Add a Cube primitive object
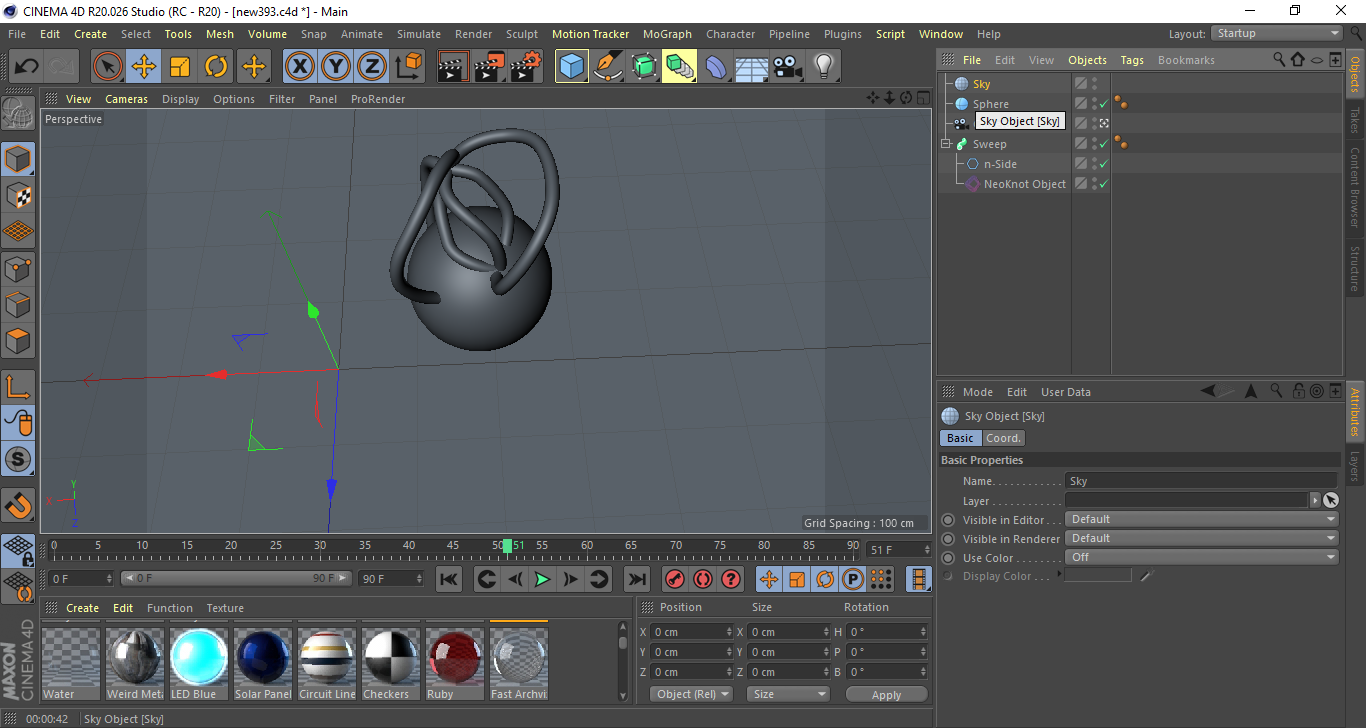This screenshot has width=1366, height=728. pyautogui.click(x=572, y=67)
